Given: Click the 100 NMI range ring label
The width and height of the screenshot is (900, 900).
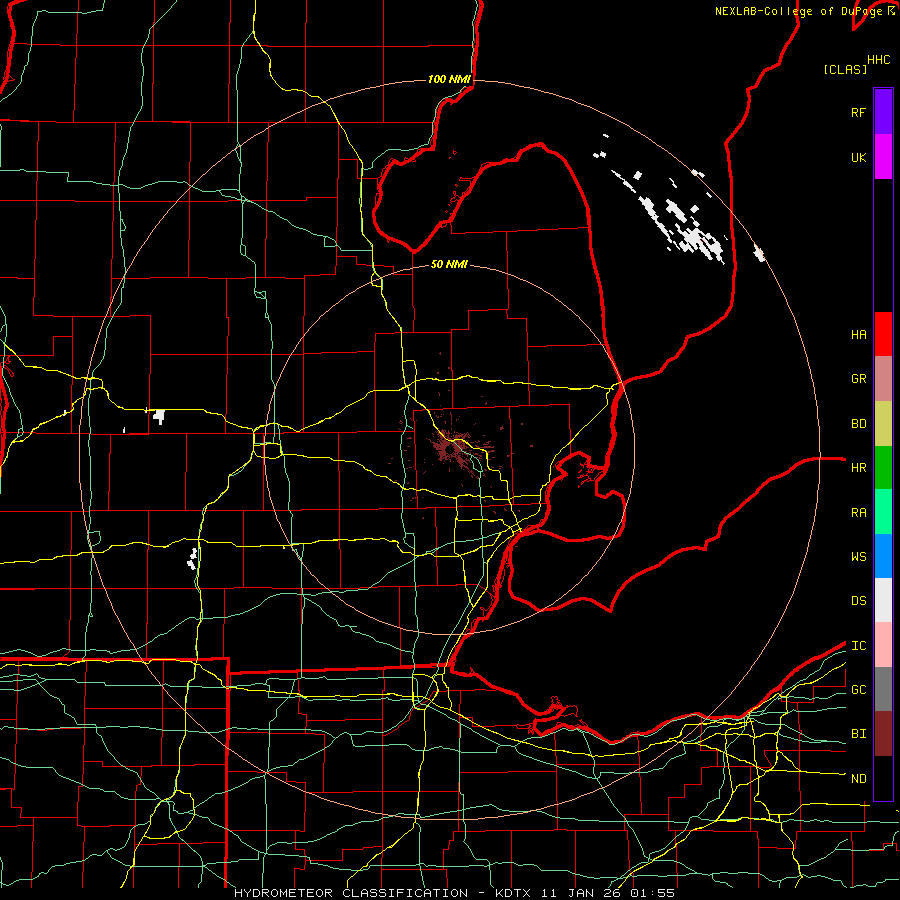Looking at the screenshot, I should (x=449, y=79).
